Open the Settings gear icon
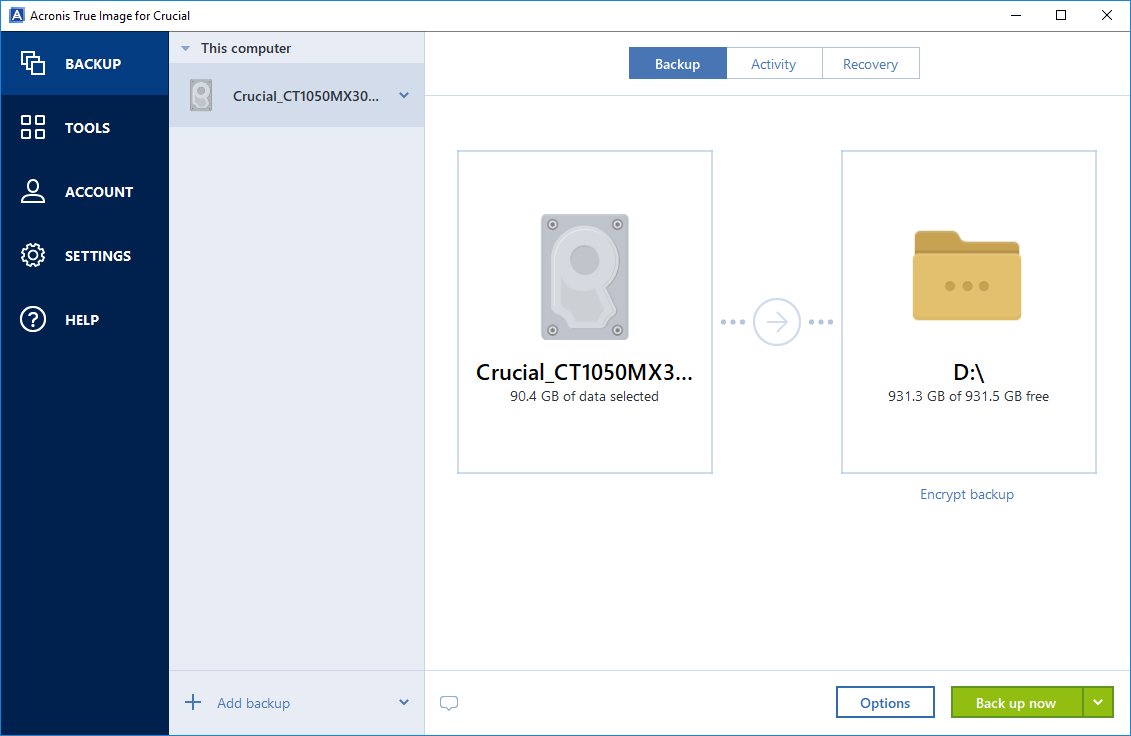Screen dimensions: 1131x736 pos(32,255)
